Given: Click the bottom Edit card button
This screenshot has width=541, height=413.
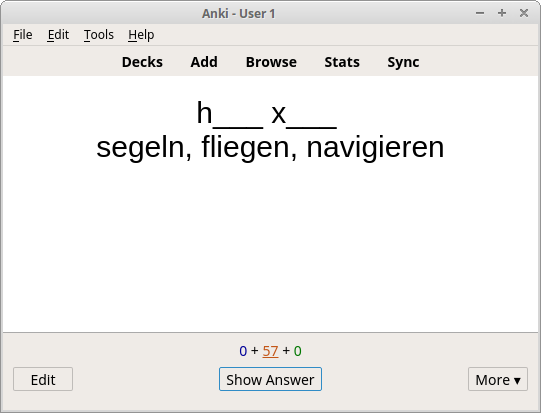Looking at the screenshot, I should [43, 379].
